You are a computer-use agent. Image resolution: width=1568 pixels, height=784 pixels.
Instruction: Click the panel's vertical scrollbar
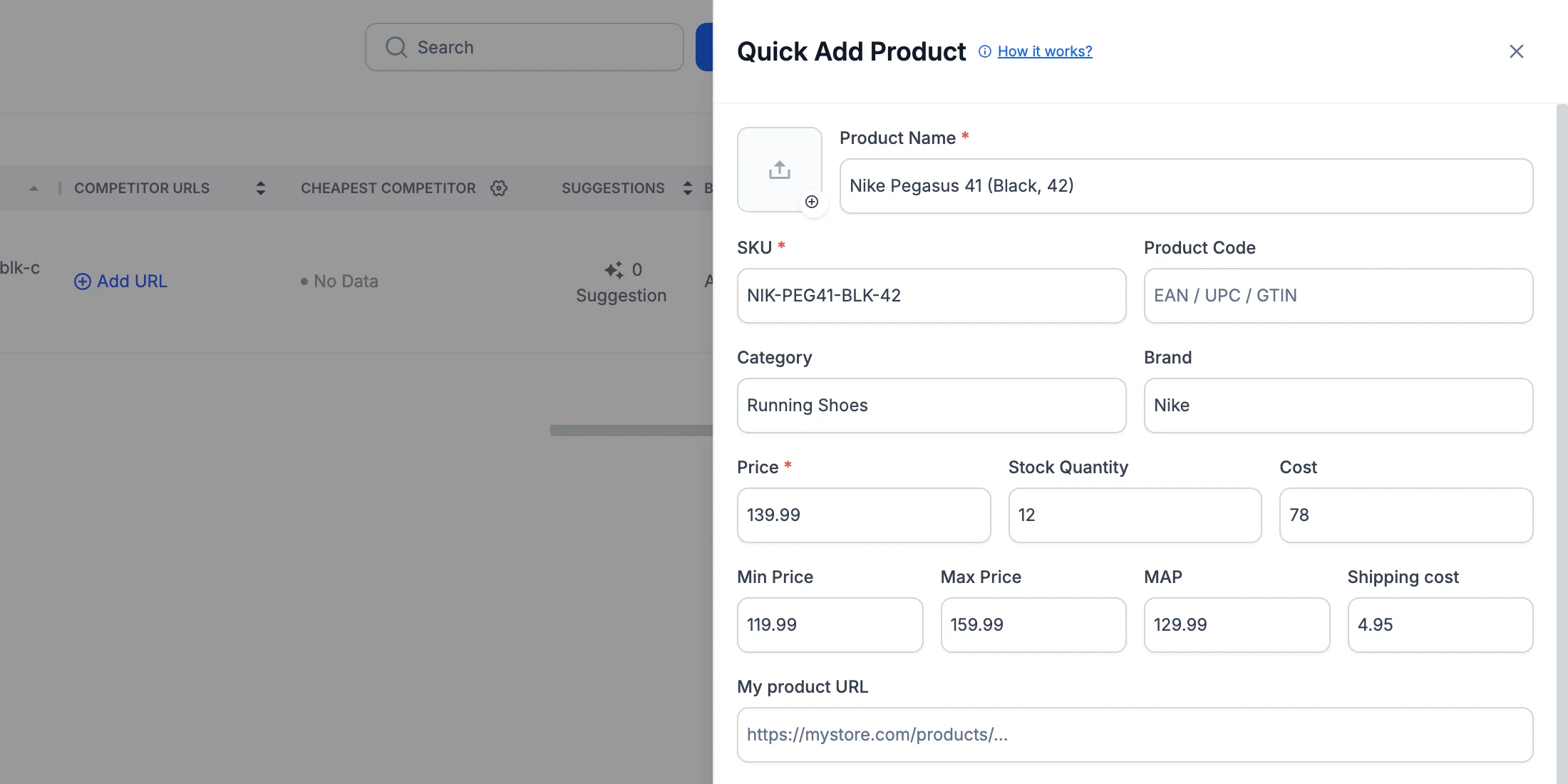pos(1562,443)
